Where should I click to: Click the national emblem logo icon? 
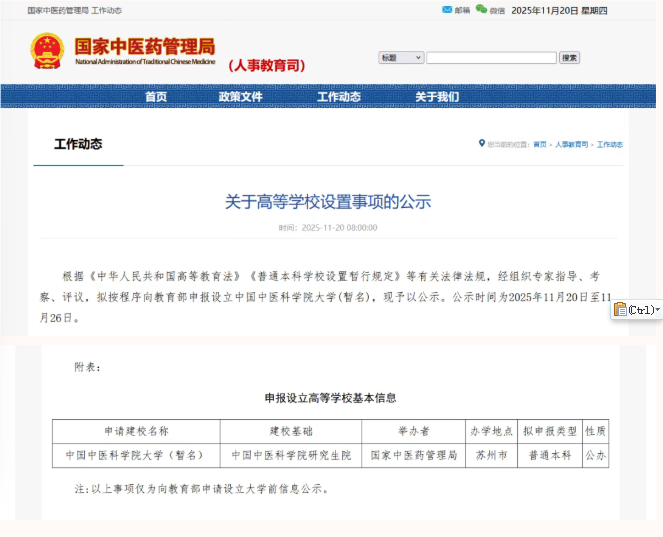tap(47, 50)
